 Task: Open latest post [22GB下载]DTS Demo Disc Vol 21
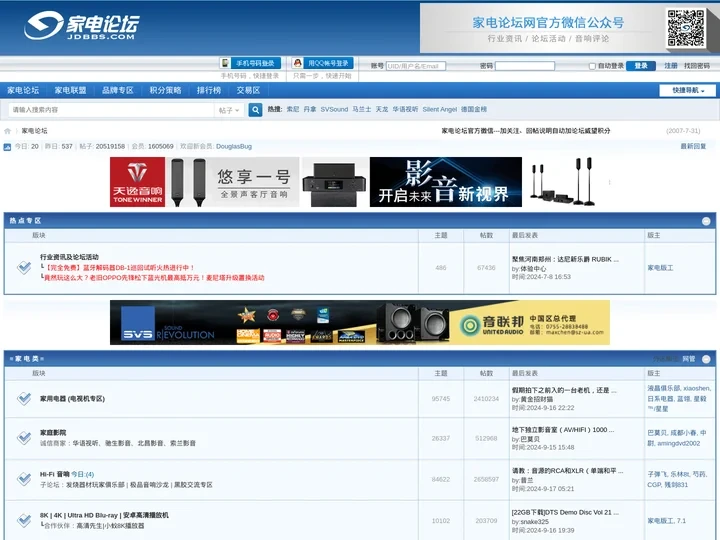click(x=565, y=512)
